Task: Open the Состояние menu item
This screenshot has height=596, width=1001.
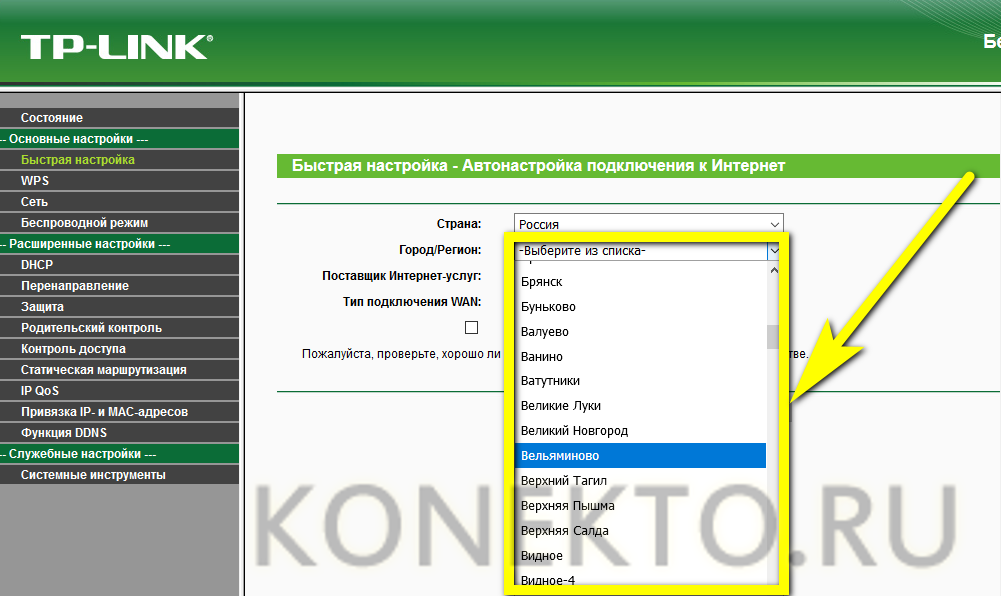Action: pos(119,117)
